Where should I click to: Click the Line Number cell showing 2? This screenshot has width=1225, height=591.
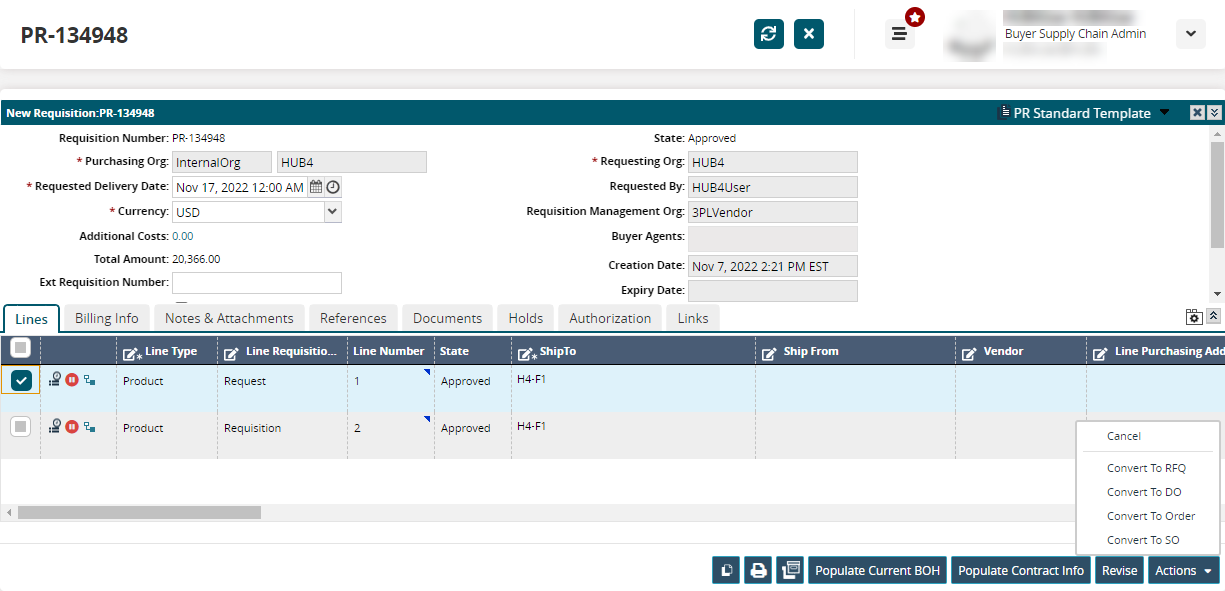pos(390,434)
